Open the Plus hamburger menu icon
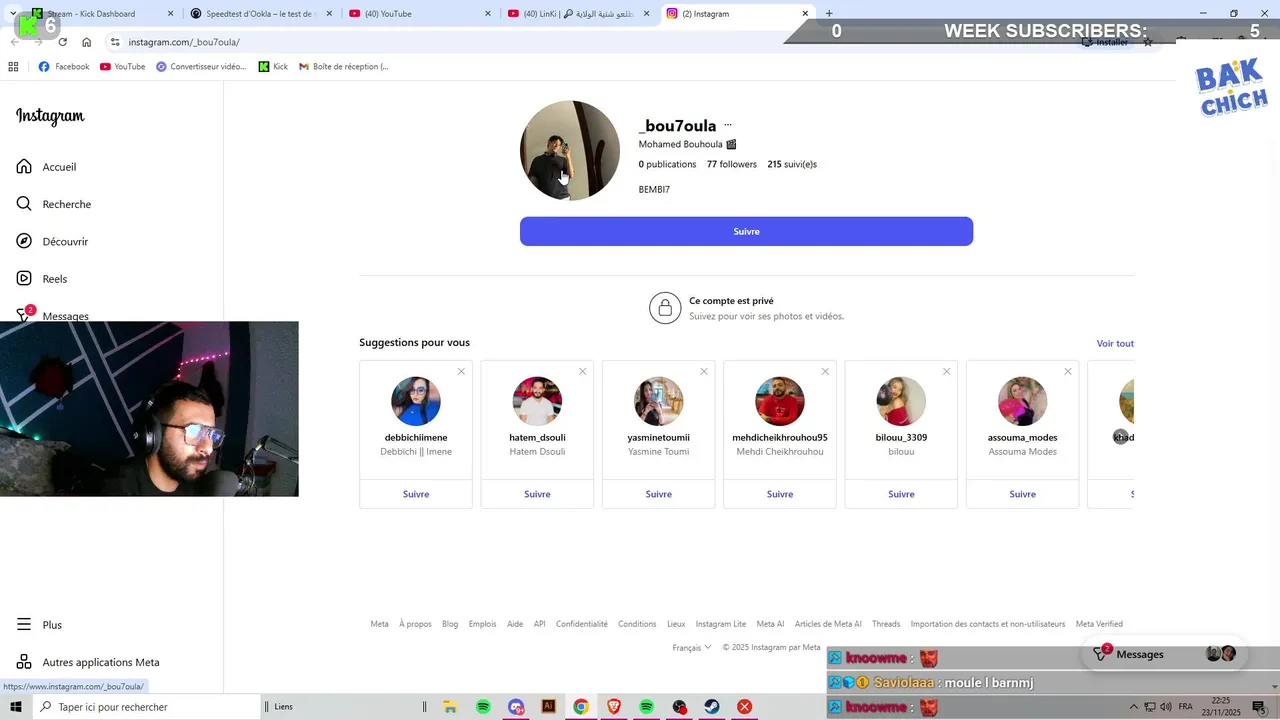Screen dimensions: 1280x720 24,624
